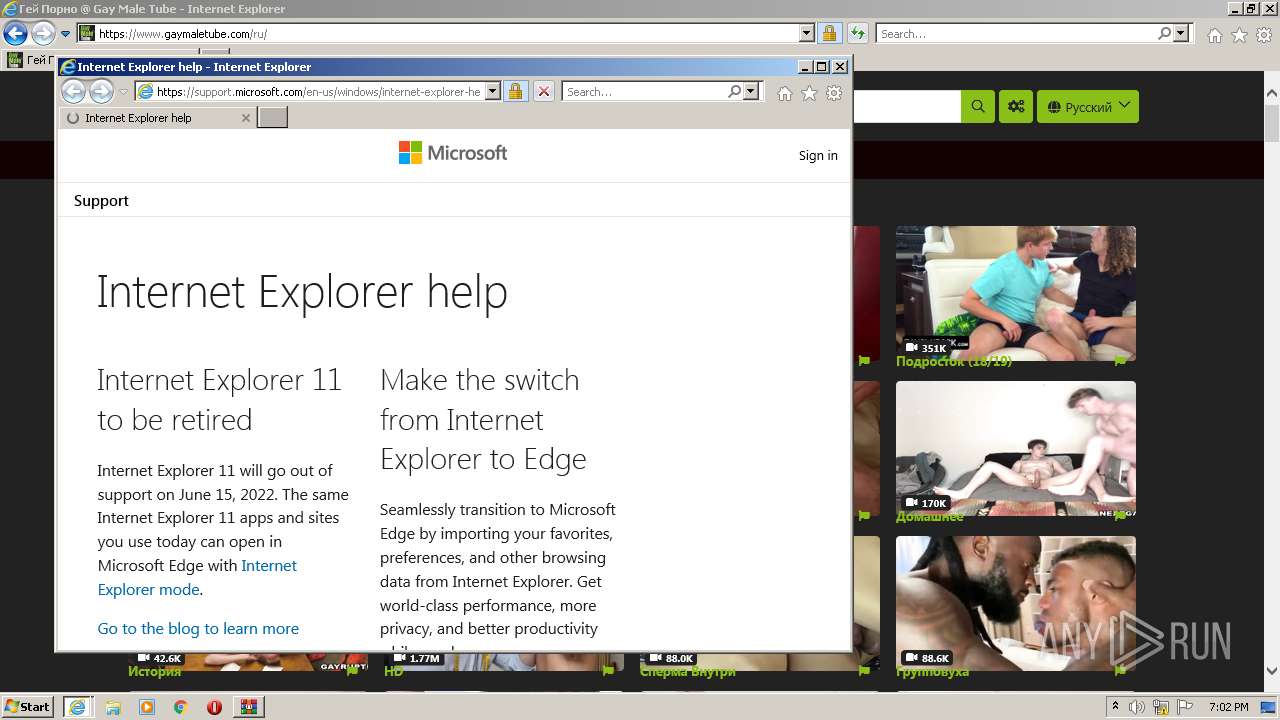
Task: Open the Windows Start menu
Action: (x=27, y=706)
